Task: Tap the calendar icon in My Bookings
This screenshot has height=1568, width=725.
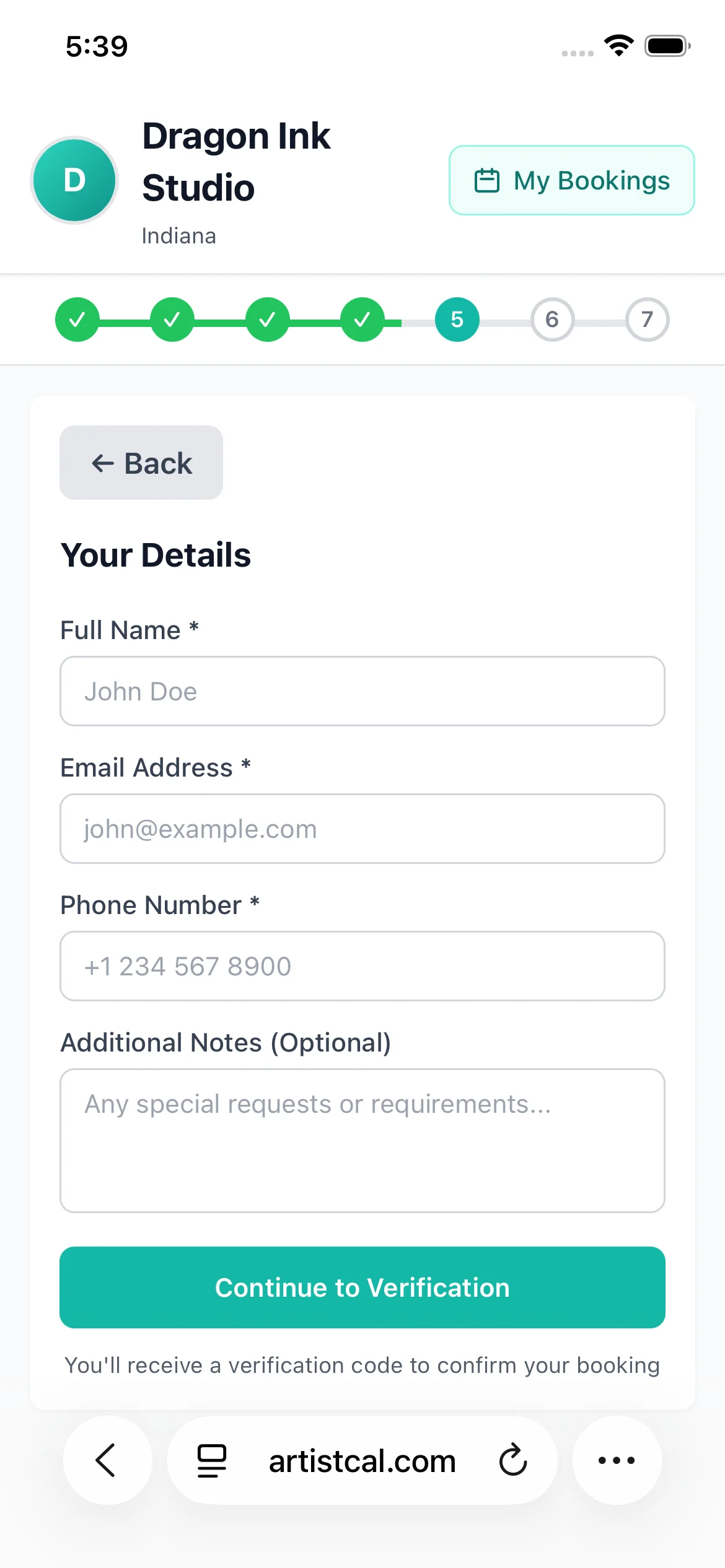Action: [488, 180]
